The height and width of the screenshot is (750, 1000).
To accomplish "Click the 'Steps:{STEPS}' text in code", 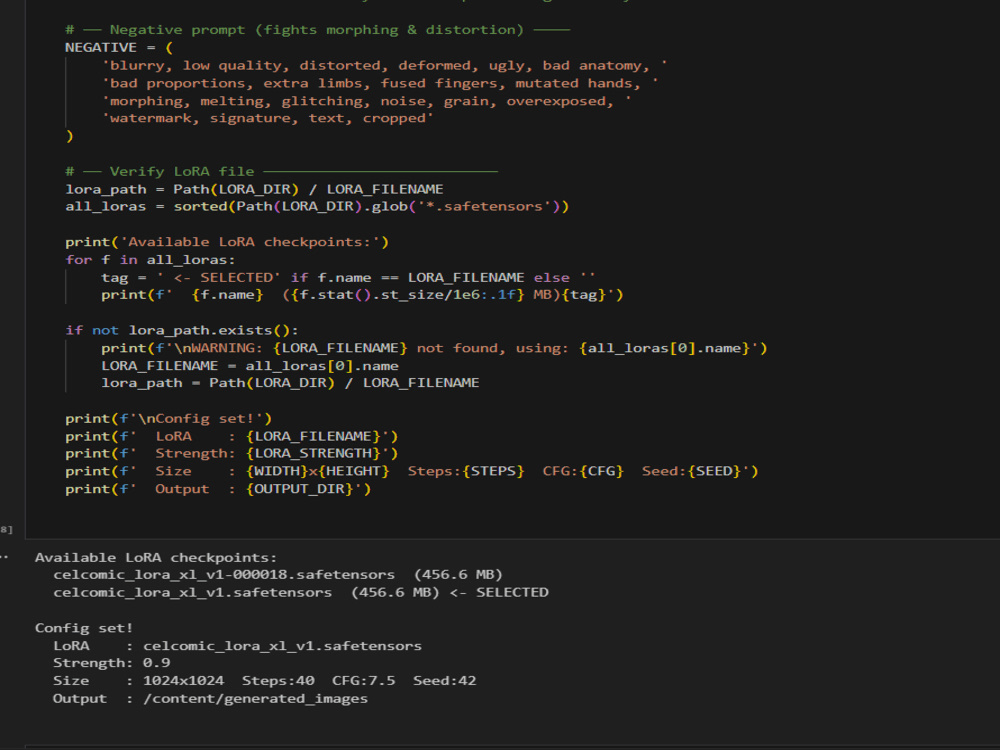I will (466, 471).
